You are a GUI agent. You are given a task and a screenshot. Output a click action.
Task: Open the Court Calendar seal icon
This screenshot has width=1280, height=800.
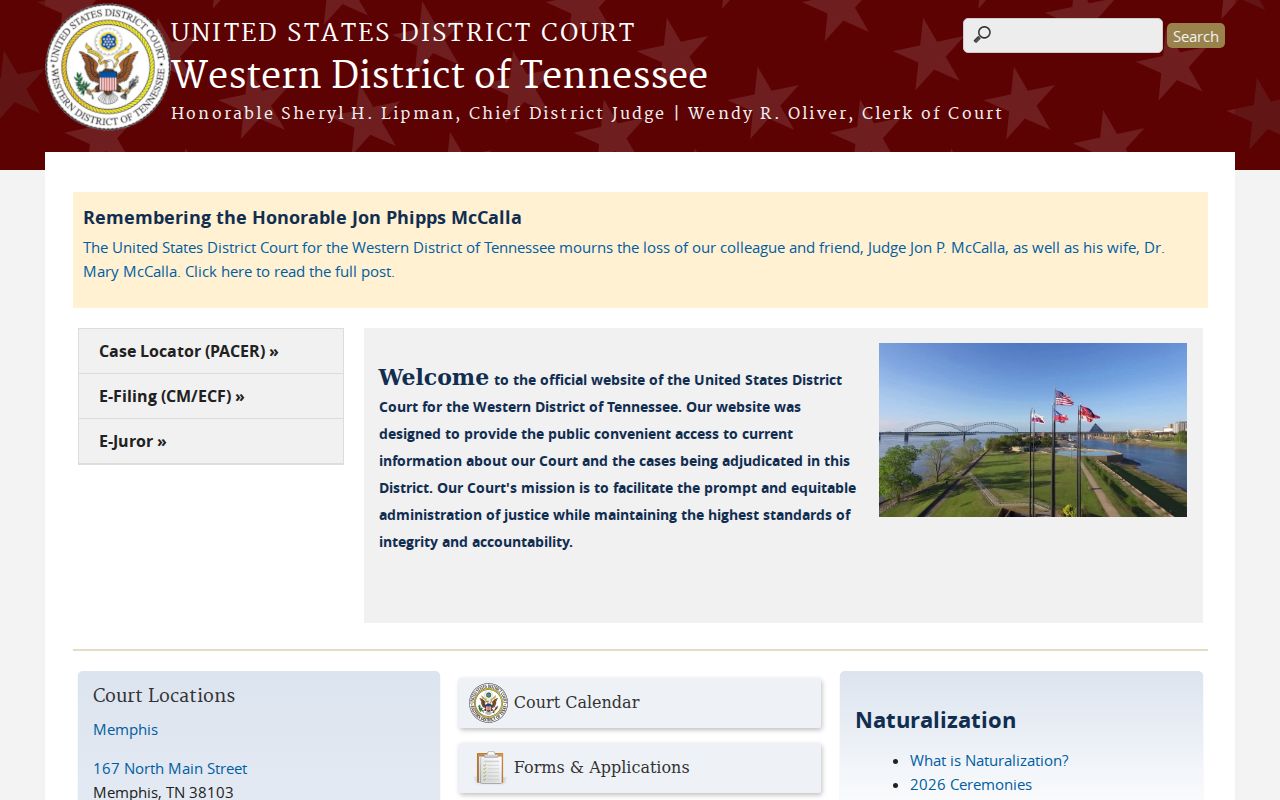coord(489,702)
